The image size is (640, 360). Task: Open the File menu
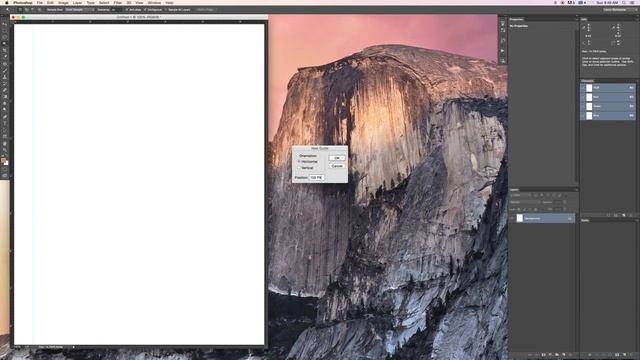click(40, 2)
